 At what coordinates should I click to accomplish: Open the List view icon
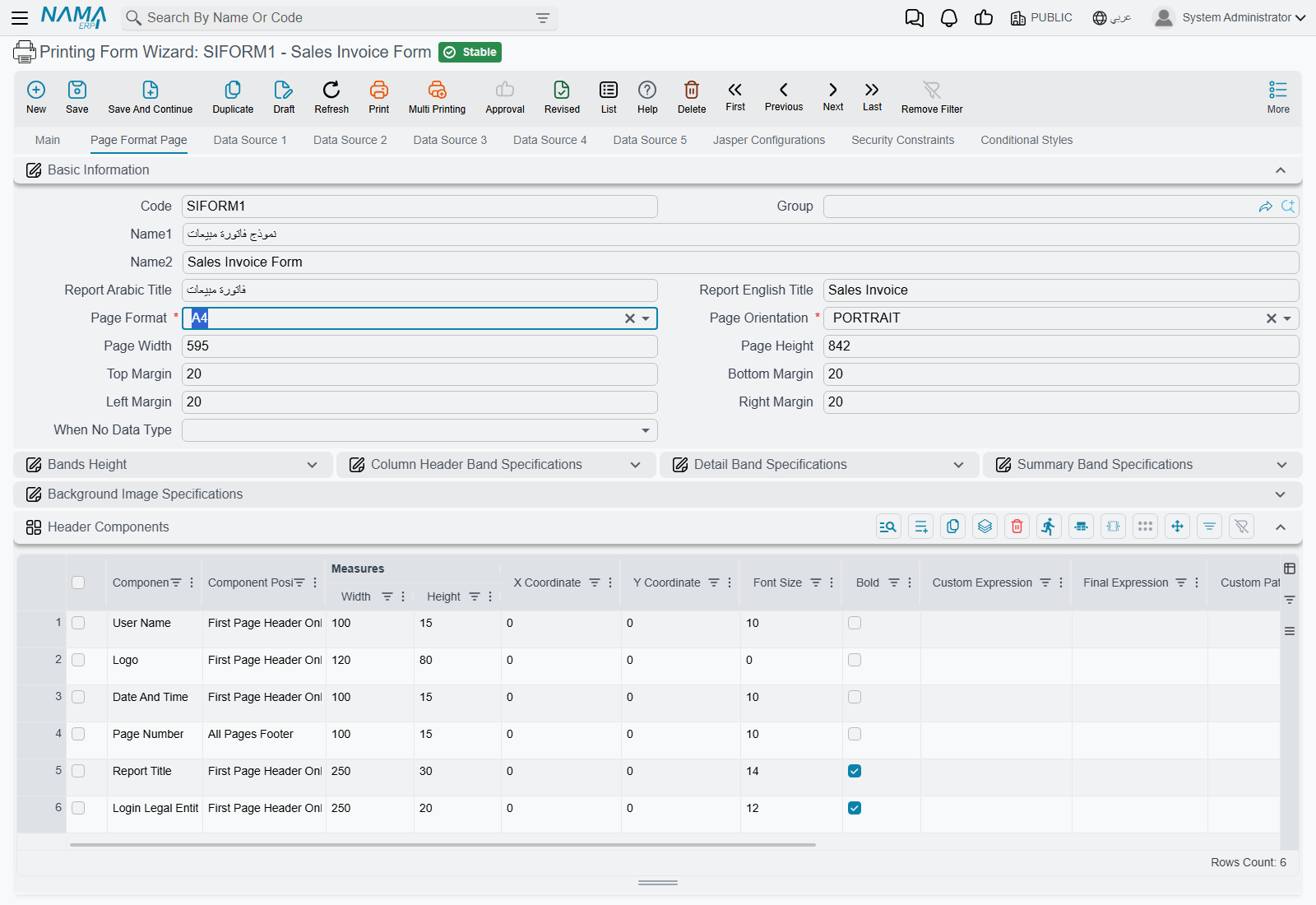609,90
